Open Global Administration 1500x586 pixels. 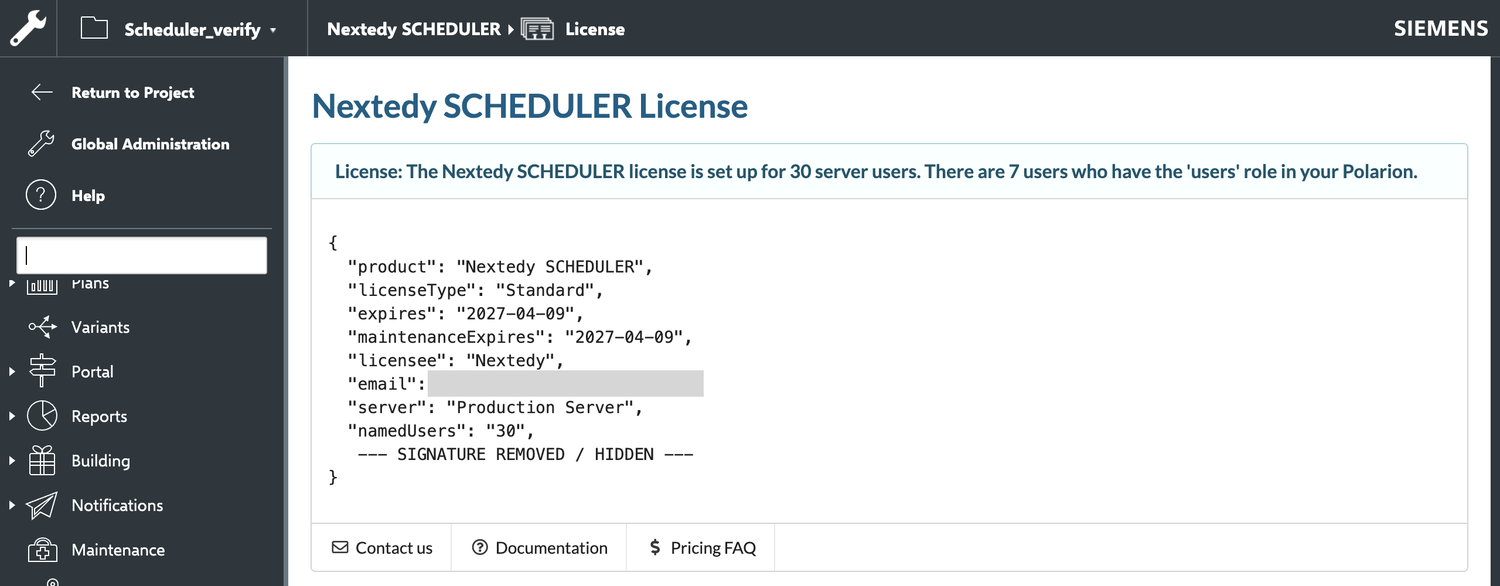(x=150, y=144)
